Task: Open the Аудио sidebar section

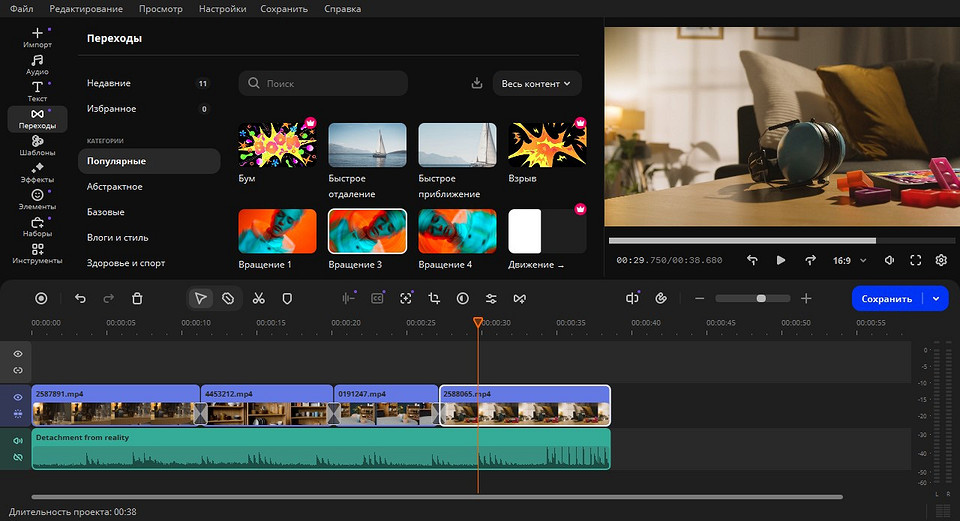Action: click(37, 64)
